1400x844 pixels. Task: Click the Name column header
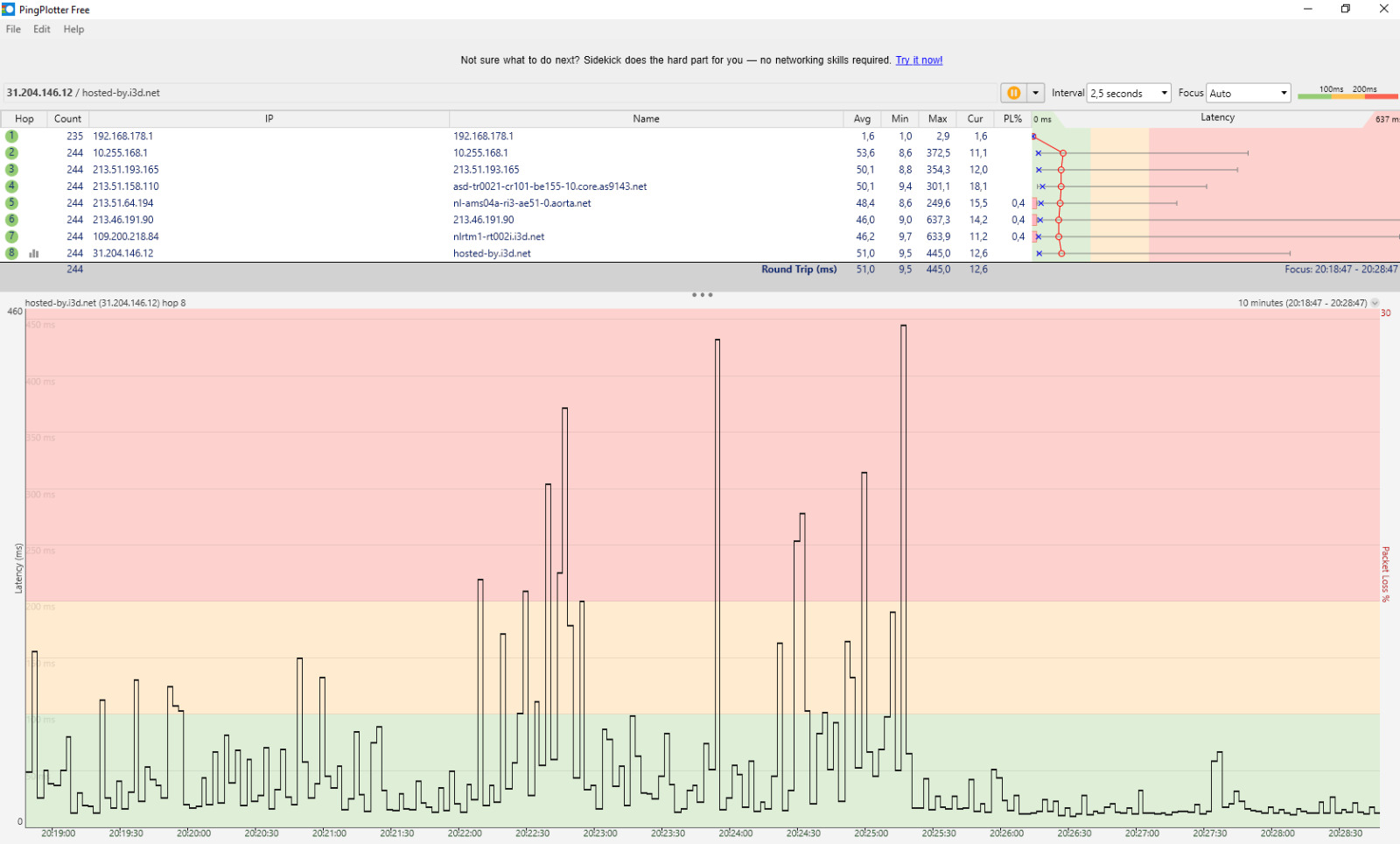click(646, 119)
